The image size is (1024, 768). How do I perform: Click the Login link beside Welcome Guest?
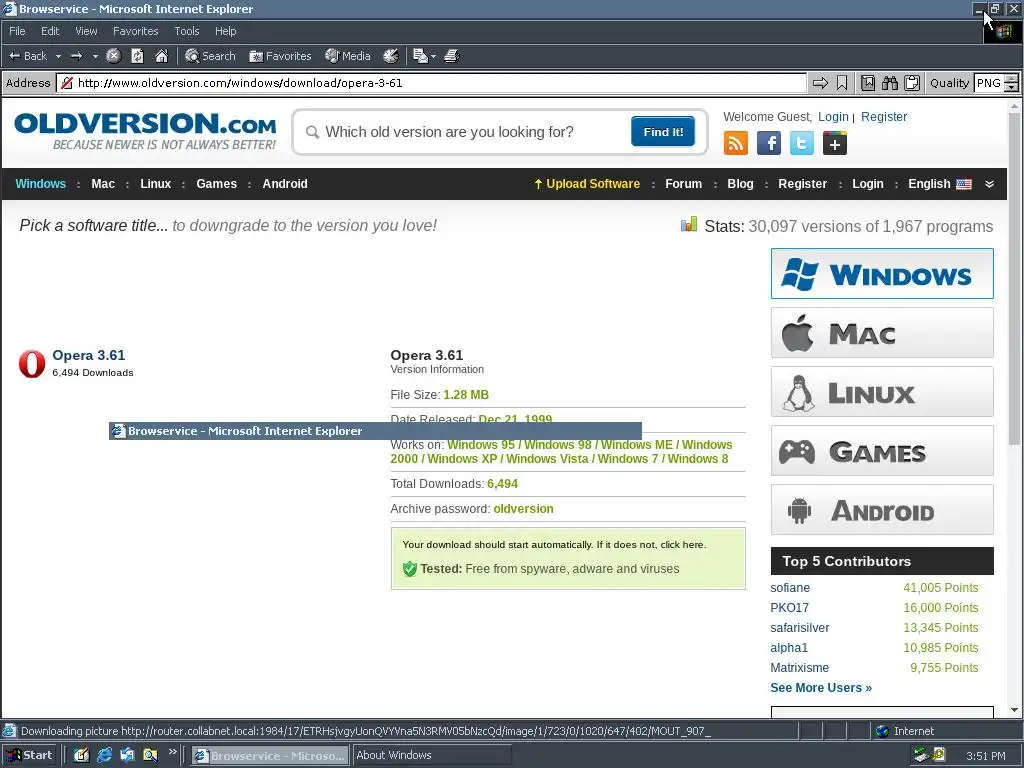click(833, 117)
